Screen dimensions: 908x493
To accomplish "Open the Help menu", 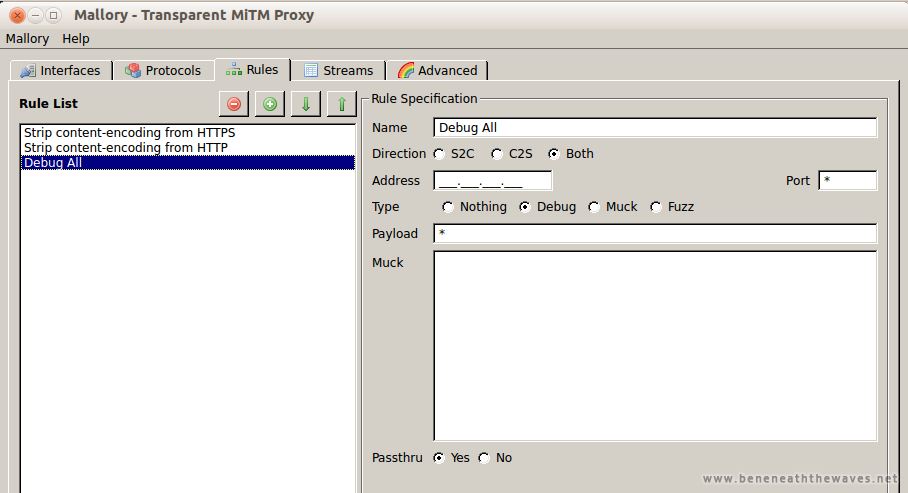I will click(76, 39).
